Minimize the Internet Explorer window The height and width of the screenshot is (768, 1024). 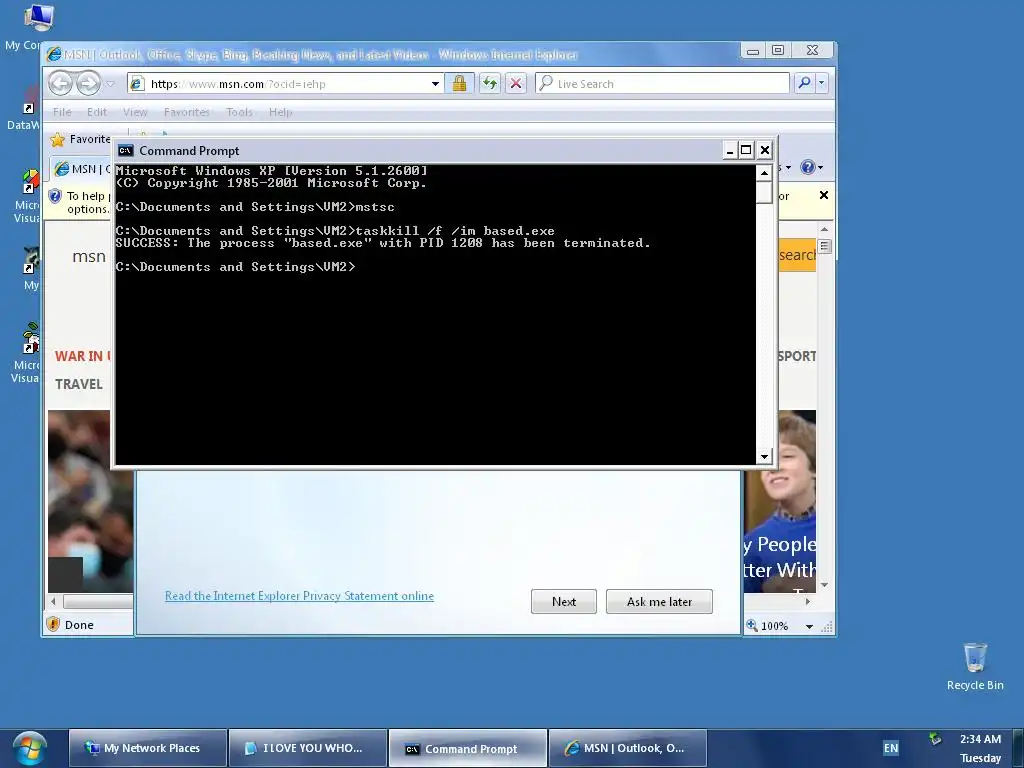click(x=753, y=50)
